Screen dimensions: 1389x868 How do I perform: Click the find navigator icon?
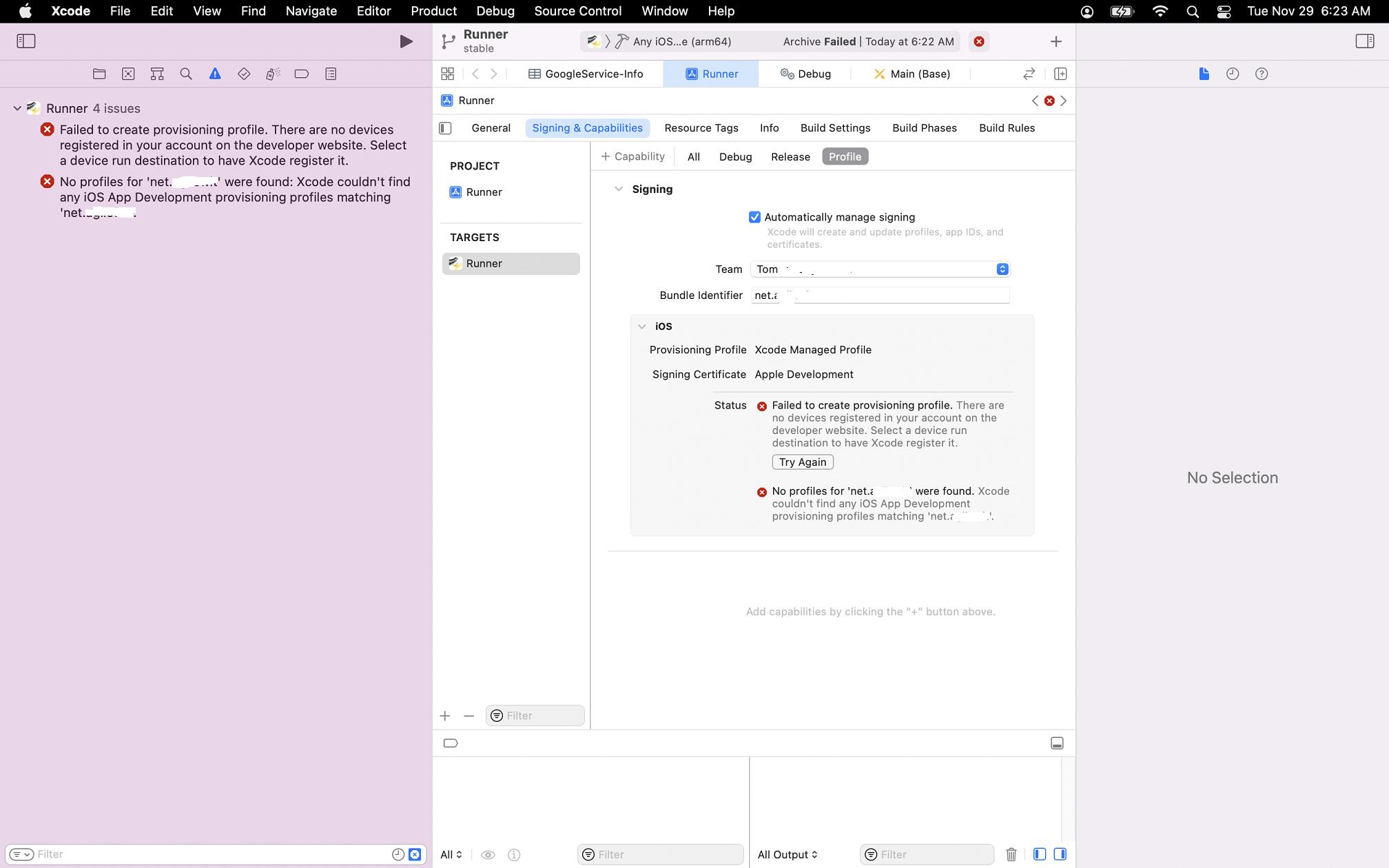pyautogui.click(x=185, y=73)
